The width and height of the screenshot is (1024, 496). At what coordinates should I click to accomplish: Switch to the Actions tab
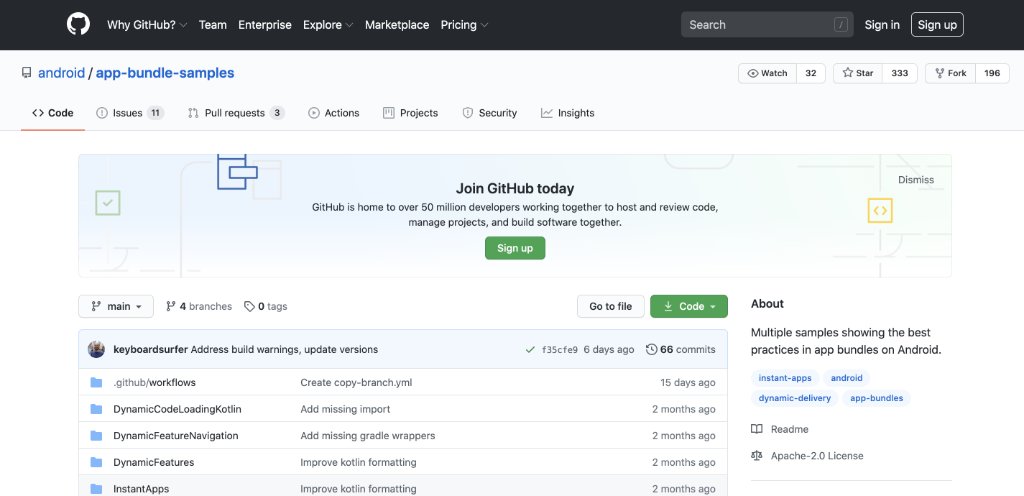point(334,113)
